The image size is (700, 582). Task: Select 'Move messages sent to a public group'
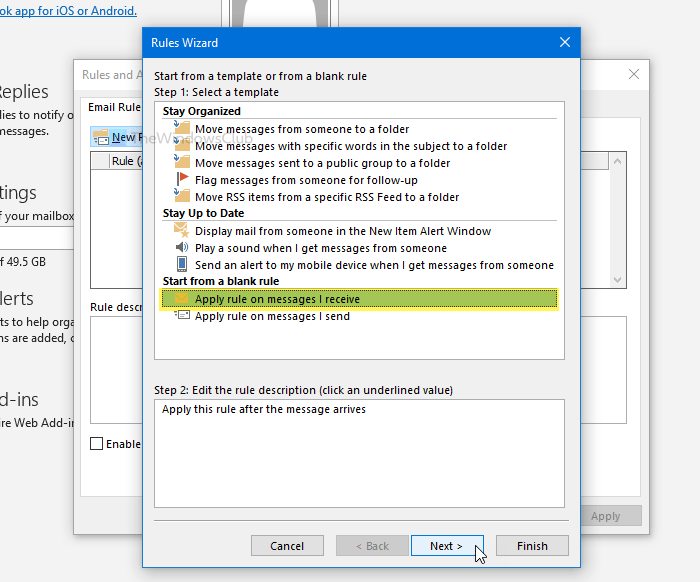(x=322, y=163)
